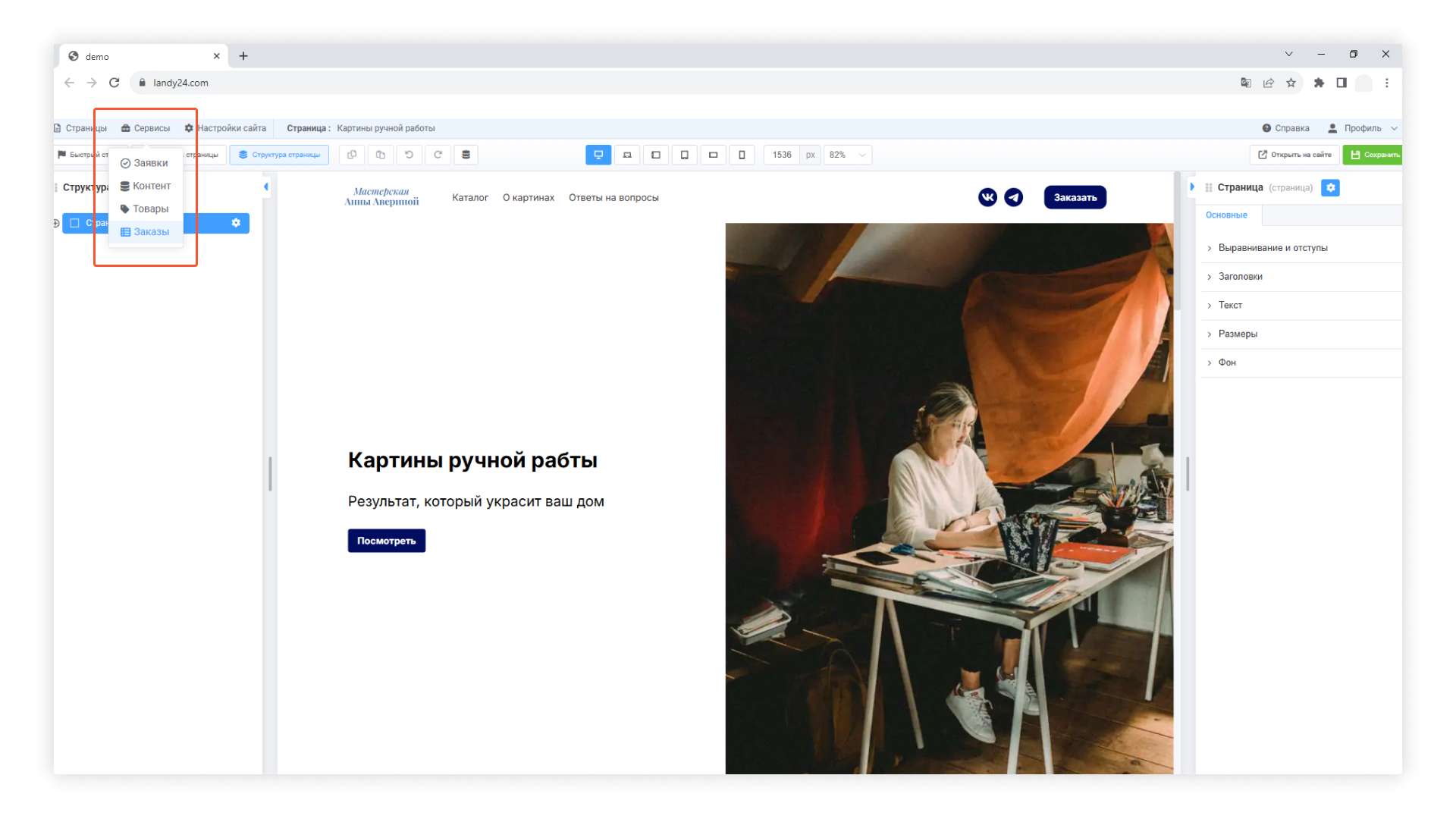The image size is (1456, 819).
Task: Select text Результат, который украсит ваш дом
Action: point(476,501)
